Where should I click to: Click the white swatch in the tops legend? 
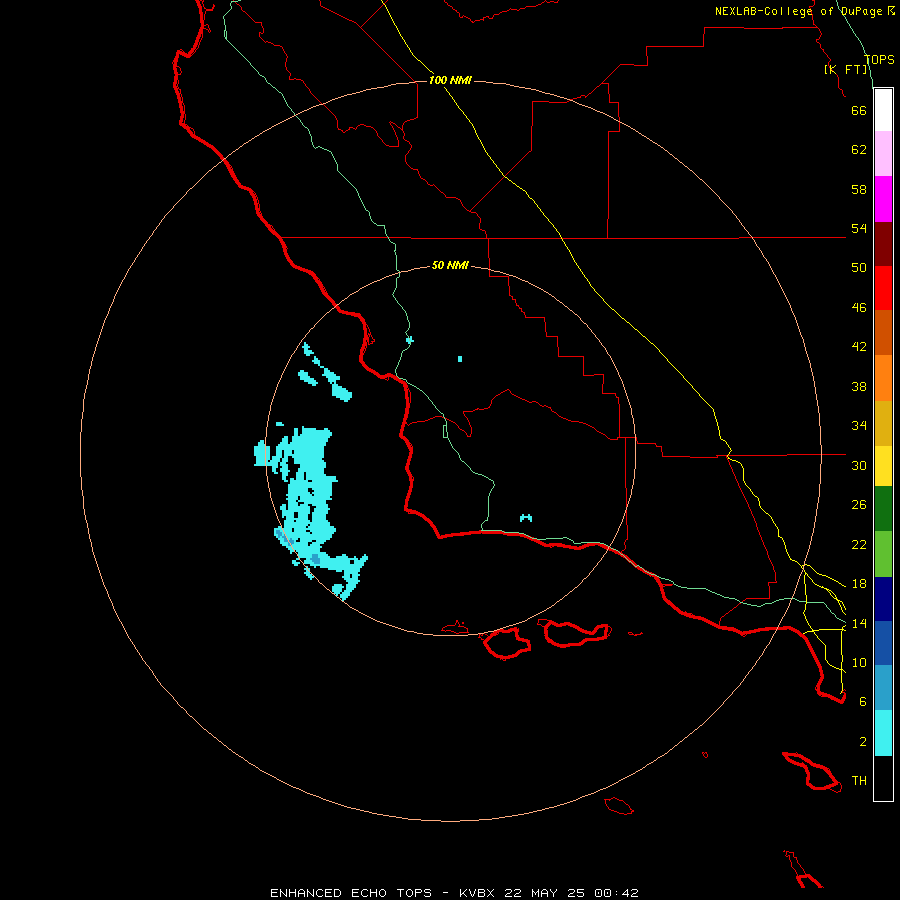pos(883,110)
